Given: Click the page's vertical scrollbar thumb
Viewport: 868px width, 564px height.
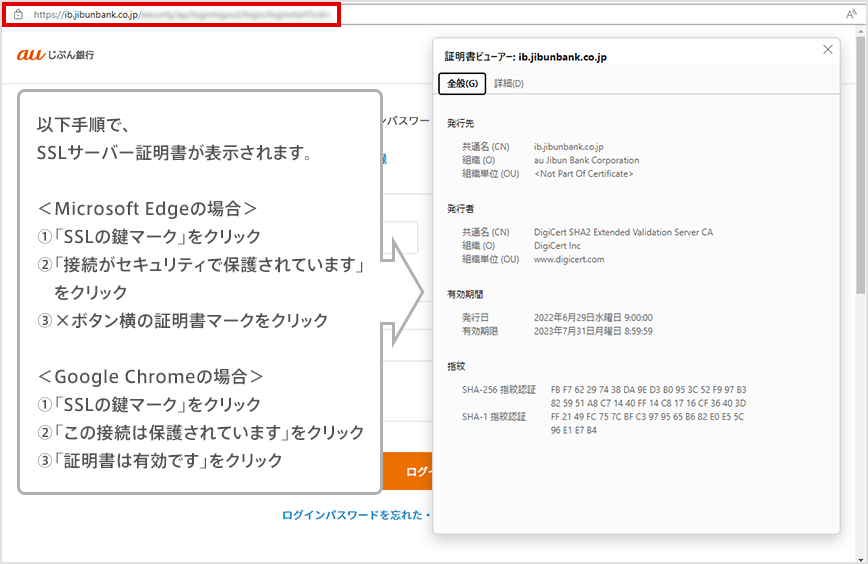Looking at the screenshot, I should 861,160.
